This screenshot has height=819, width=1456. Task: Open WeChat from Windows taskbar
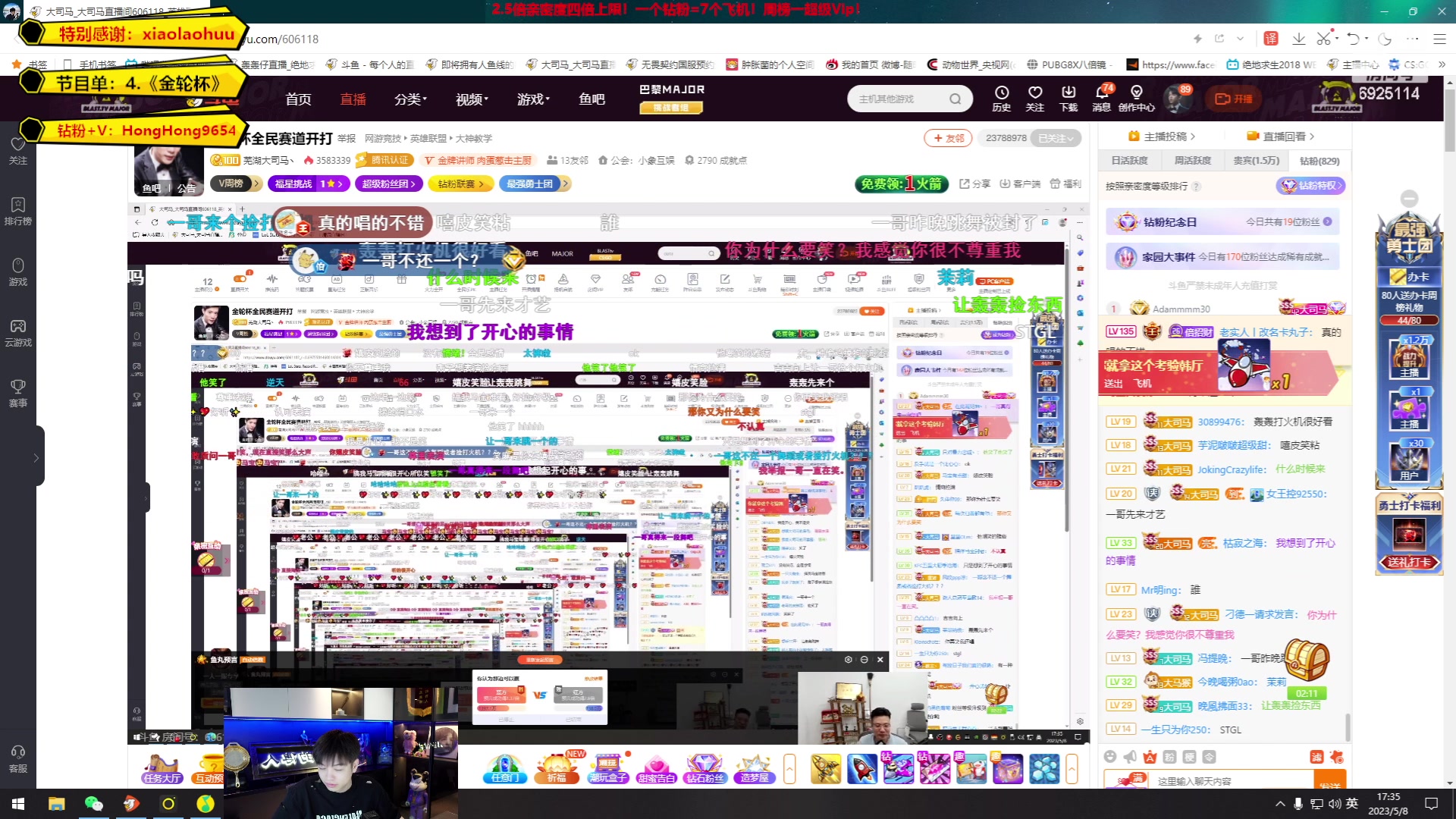[94, 804]
